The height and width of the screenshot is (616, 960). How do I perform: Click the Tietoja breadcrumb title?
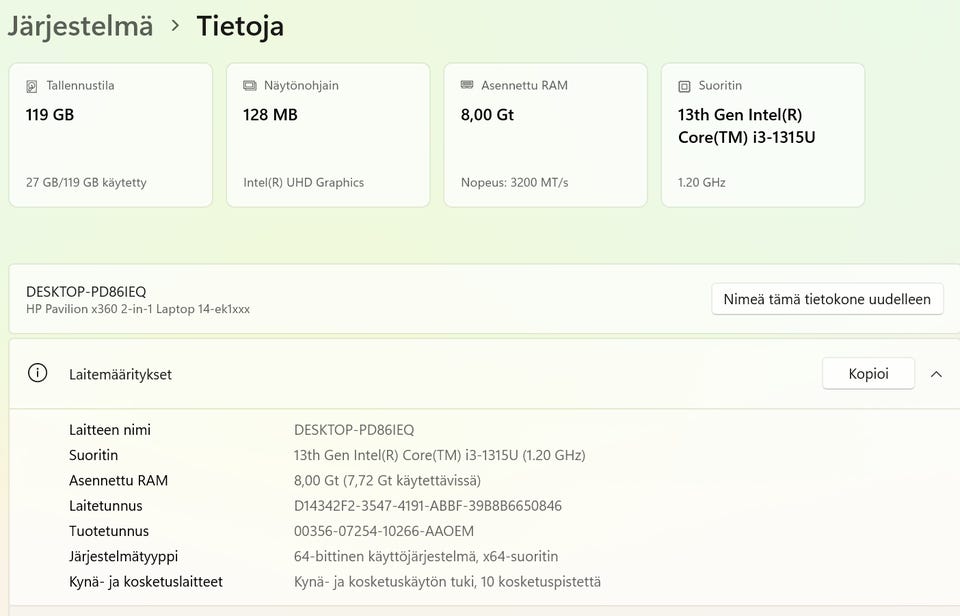pyautogui.click(x=240, y=26)
